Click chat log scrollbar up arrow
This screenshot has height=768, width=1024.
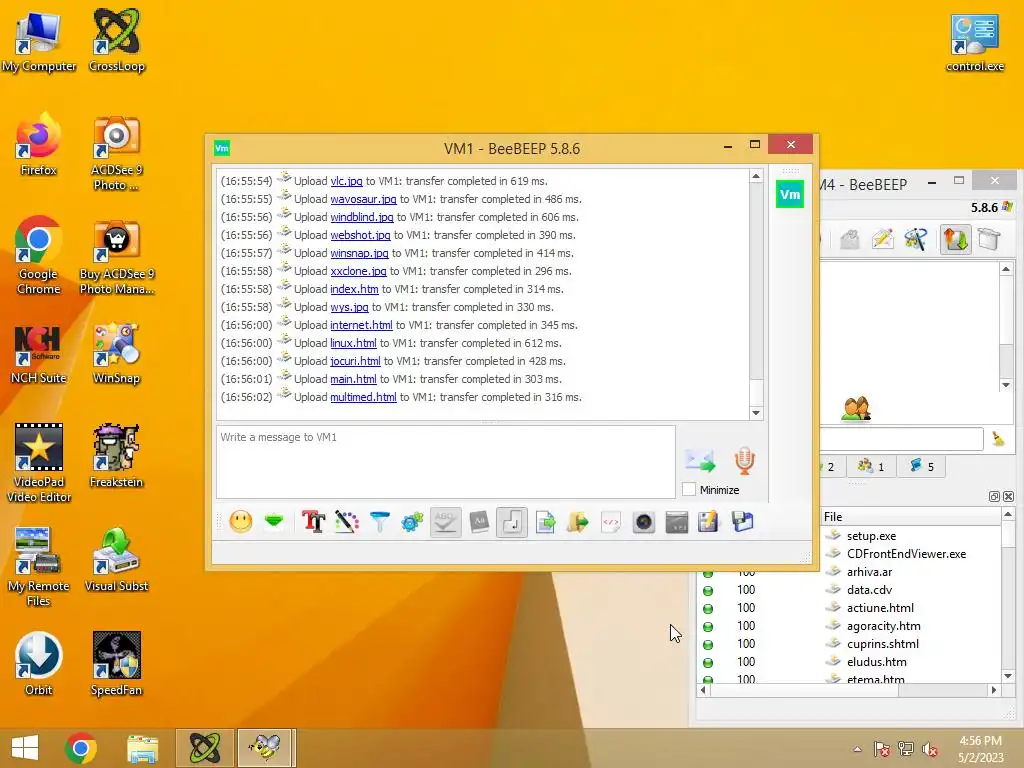pyautogui.click(x=756, y=176)
